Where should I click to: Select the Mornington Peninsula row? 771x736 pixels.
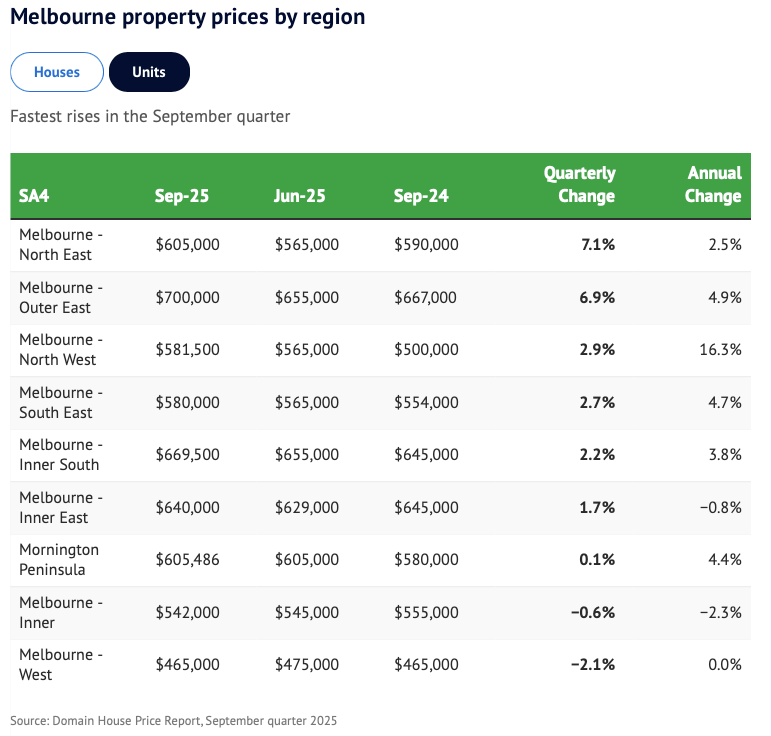(x=59, y=560)
